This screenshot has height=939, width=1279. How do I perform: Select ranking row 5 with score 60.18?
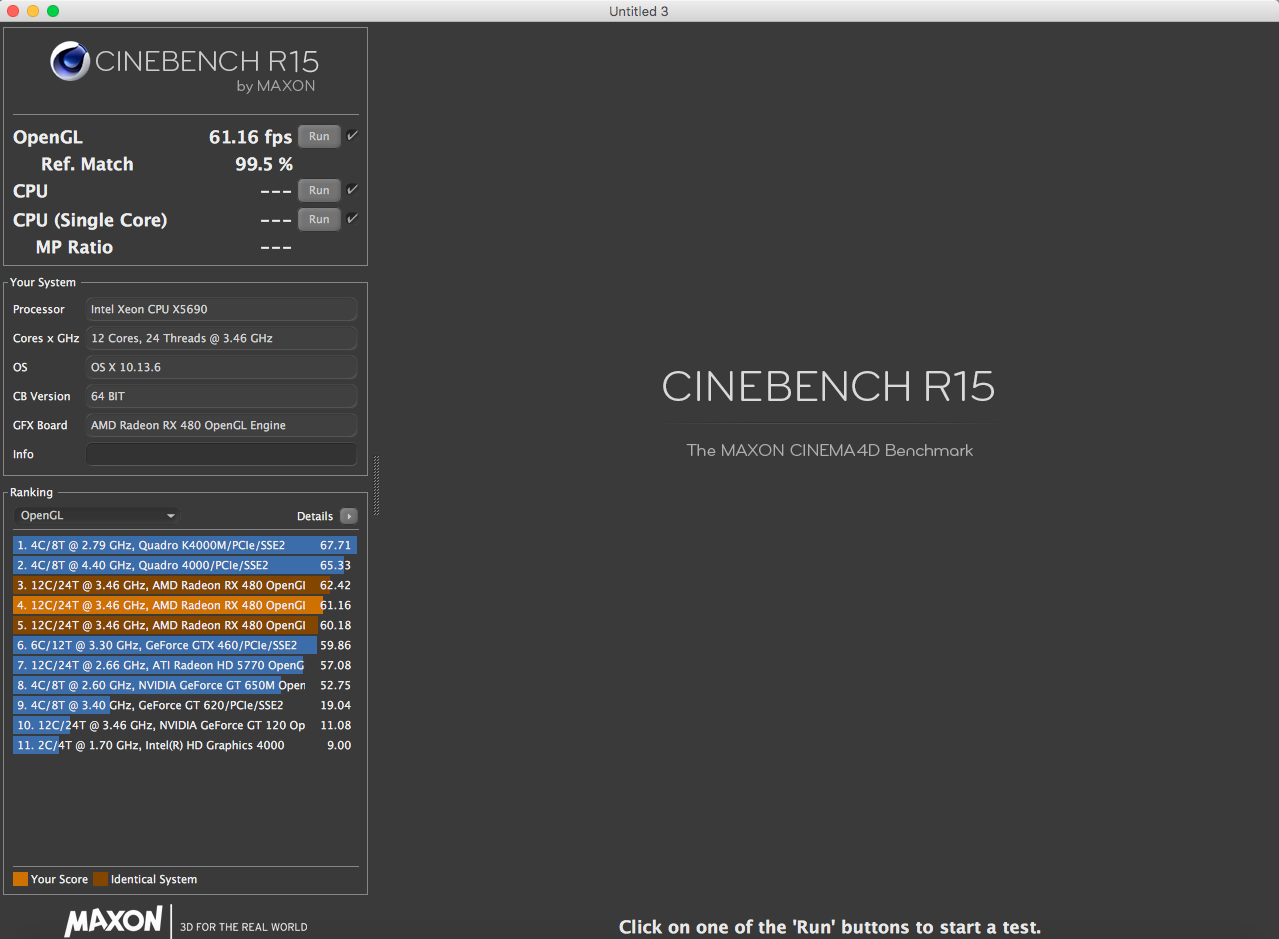pyautogui.click(x=185, y=625)
